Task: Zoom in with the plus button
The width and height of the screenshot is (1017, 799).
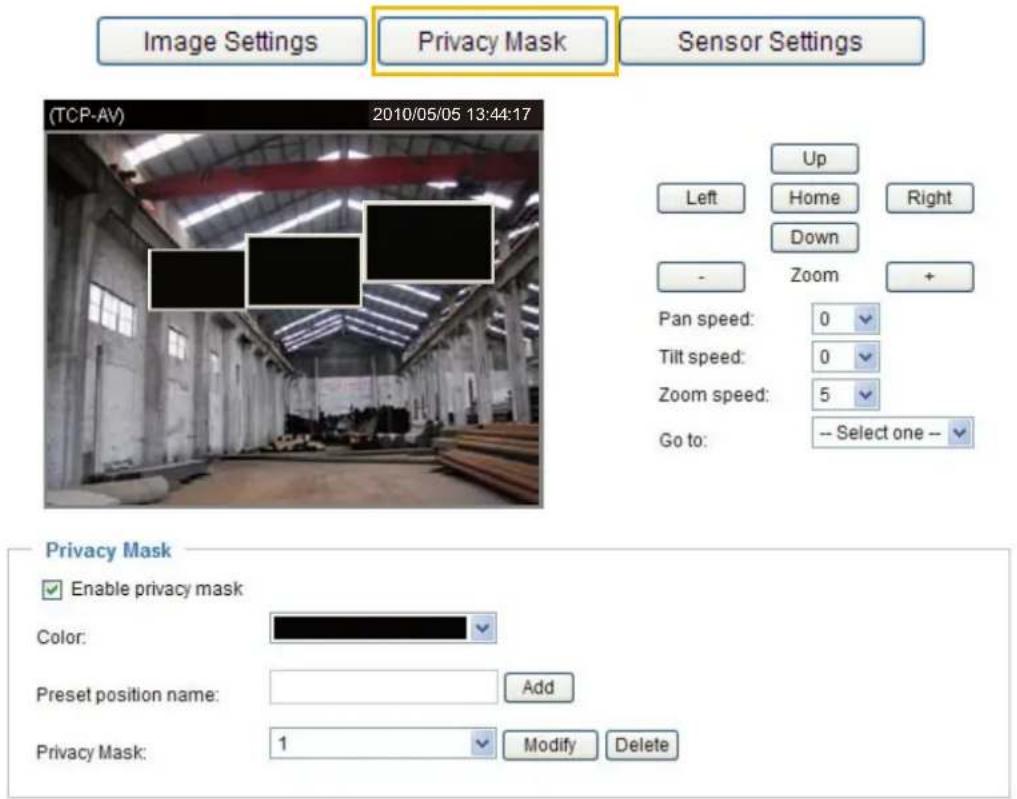Action: (x=929, y=277)
